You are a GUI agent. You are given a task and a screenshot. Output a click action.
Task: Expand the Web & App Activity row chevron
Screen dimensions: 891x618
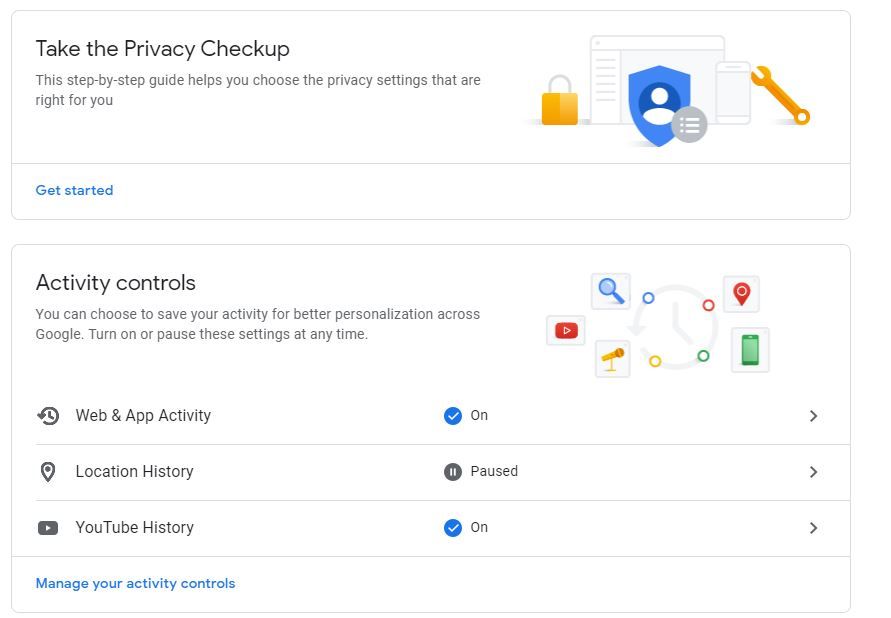coord(813,415)
